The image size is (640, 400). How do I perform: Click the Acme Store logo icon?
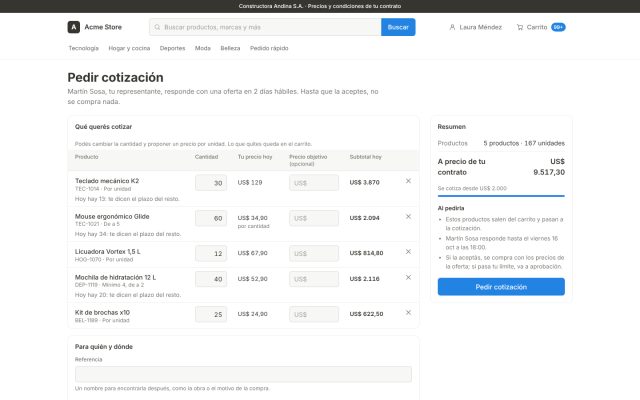[73, 27]
